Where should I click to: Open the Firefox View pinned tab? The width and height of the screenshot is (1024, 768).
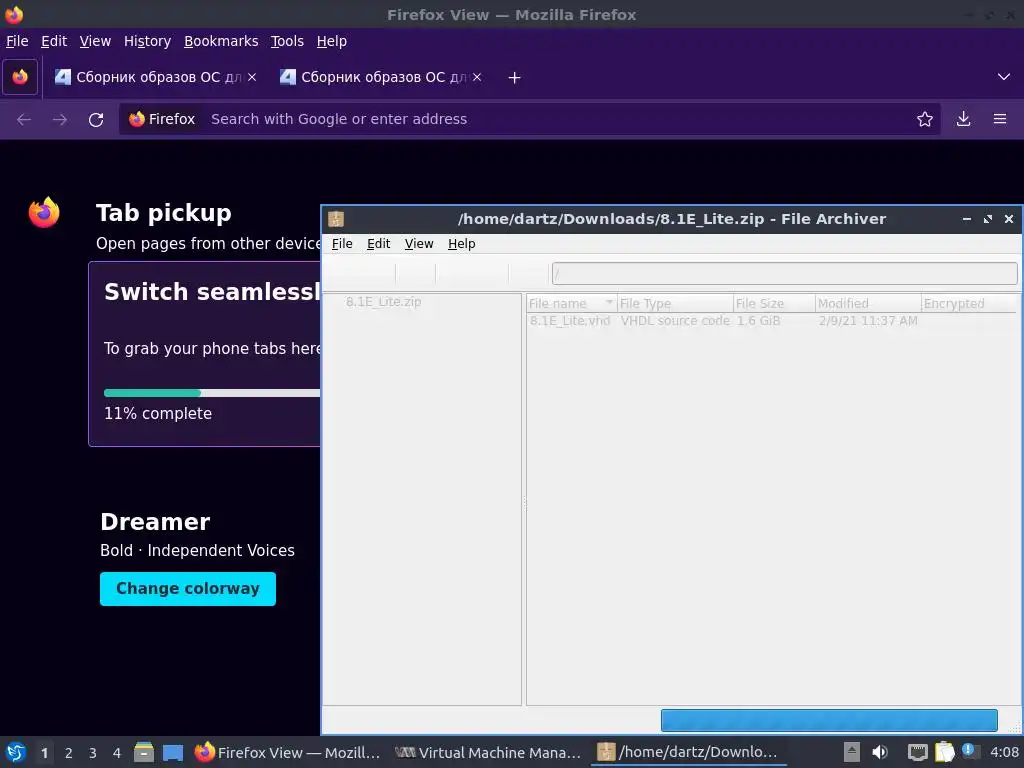tap(20, 77)
